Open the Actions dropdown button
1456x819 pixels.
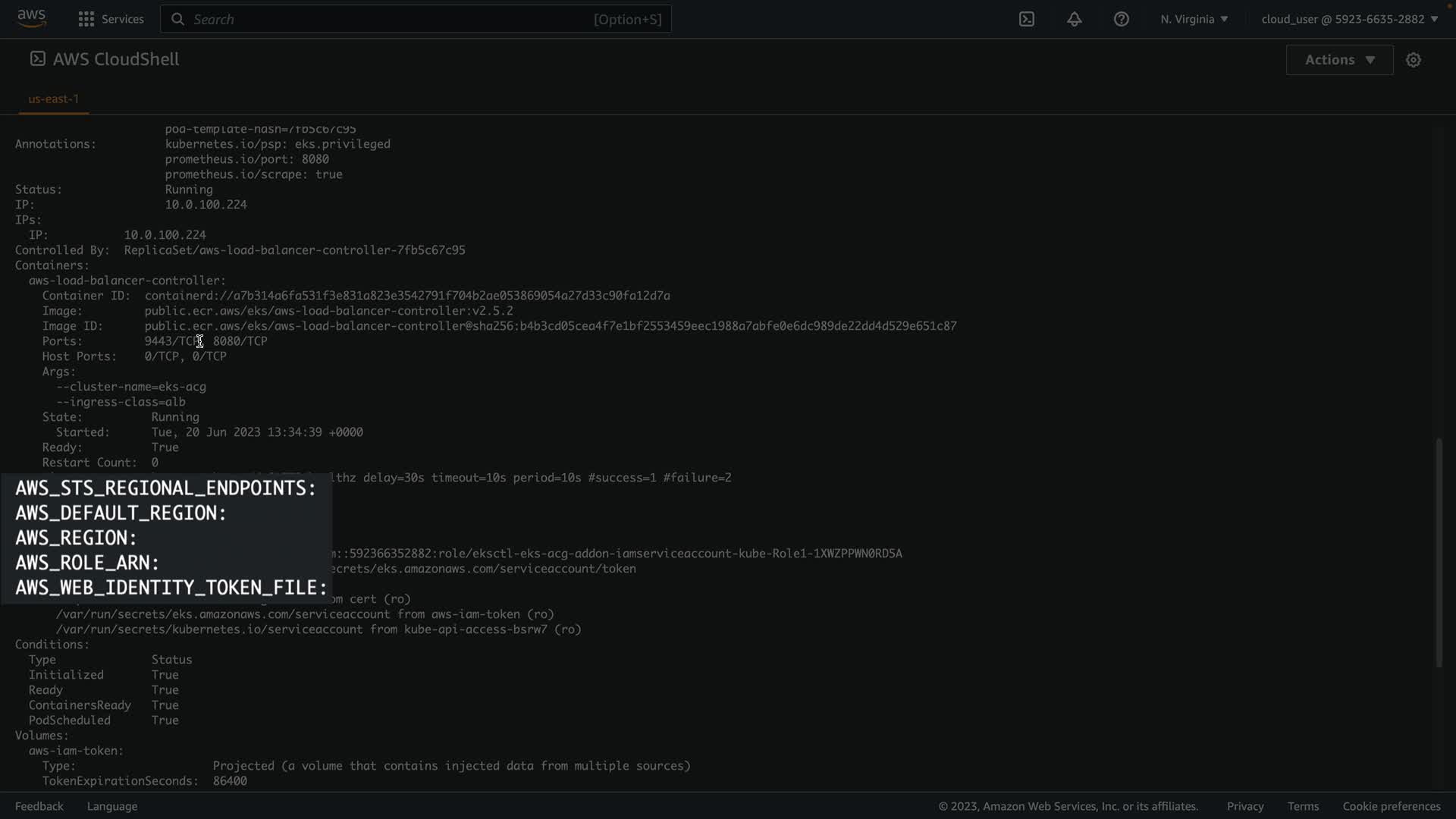point(1339,60)
